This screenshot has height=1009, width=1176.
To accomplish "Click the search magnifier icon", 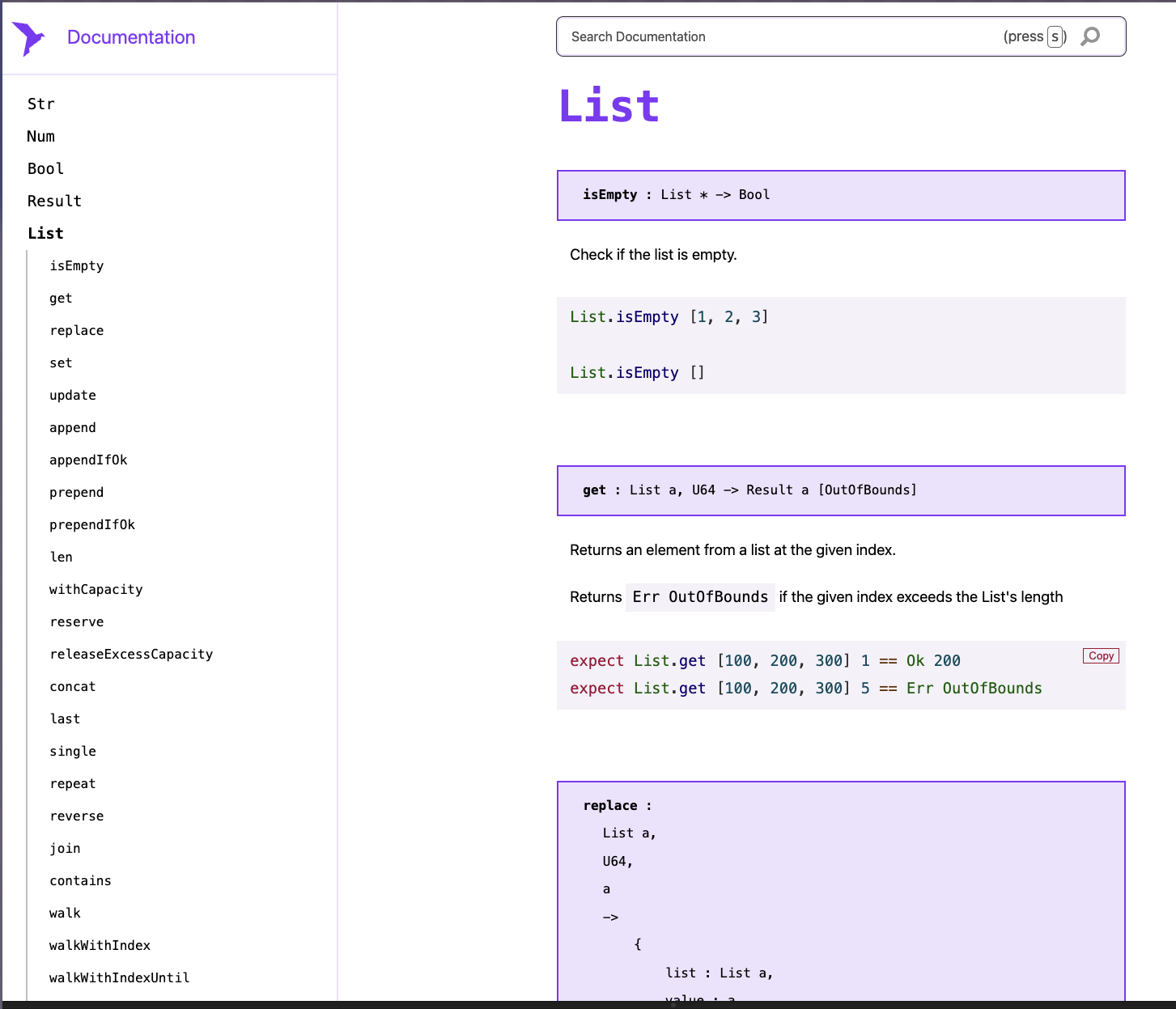I will click(1090, 36).
